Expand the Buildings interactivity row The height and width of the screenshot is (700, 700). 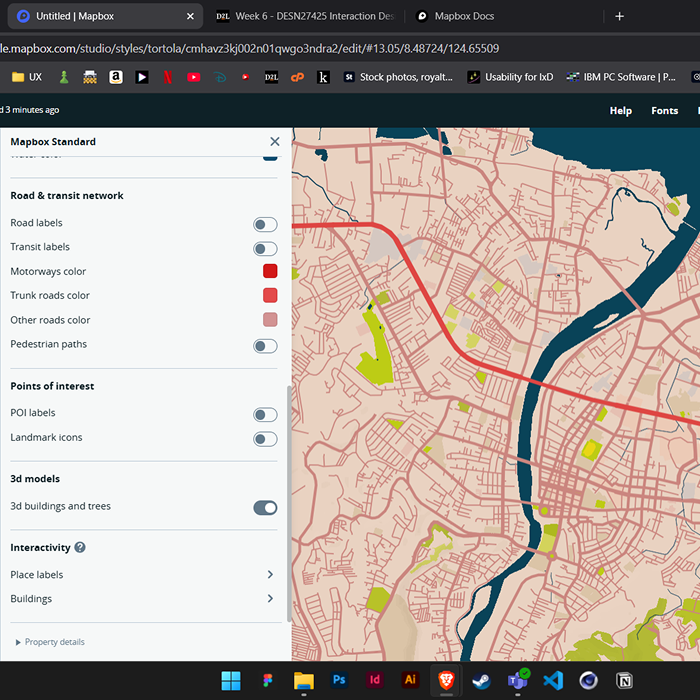pos(270,599)
